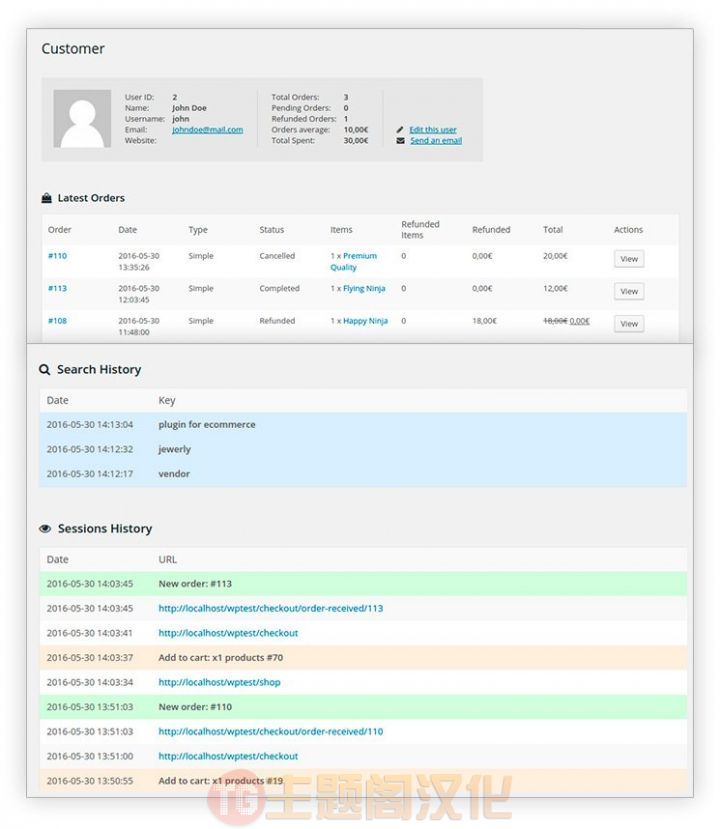
Task: Click the 20,00€ total cell
Action: (x=555, y=256)
